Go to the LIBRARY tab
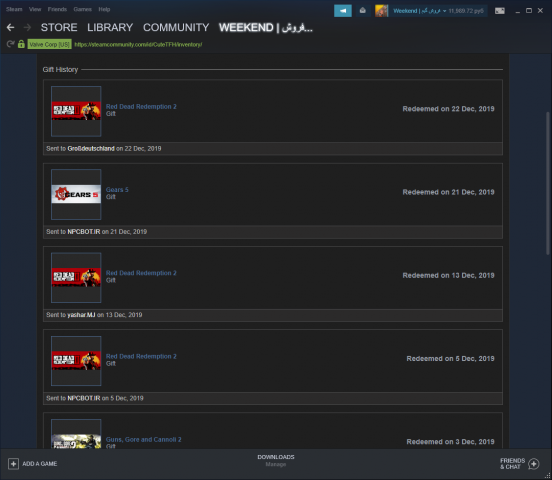 pyautogui.click(x=110, y=27)
